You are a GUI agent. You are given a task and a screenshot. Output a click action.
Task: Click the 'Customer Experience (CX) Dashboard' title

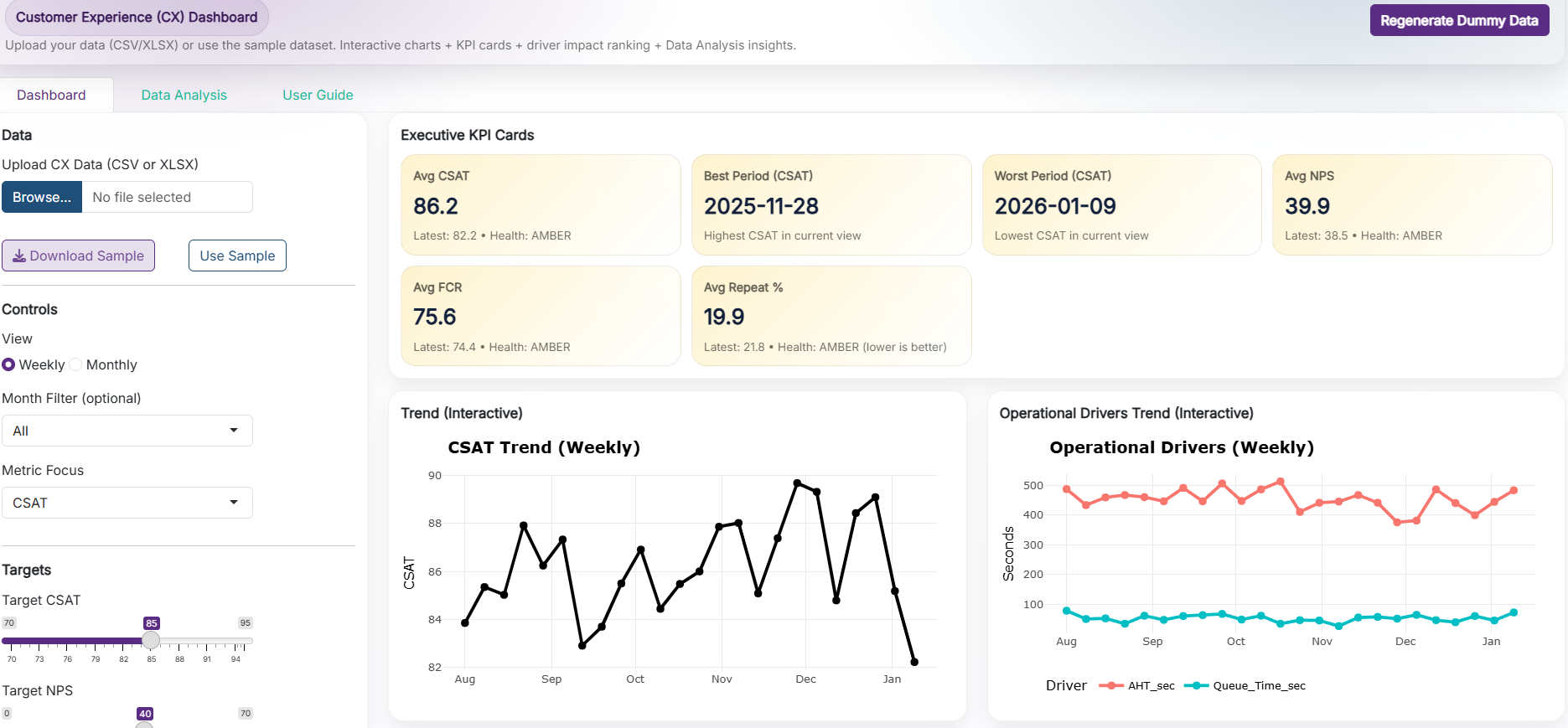pyautogui.click(x=137, y=17)
